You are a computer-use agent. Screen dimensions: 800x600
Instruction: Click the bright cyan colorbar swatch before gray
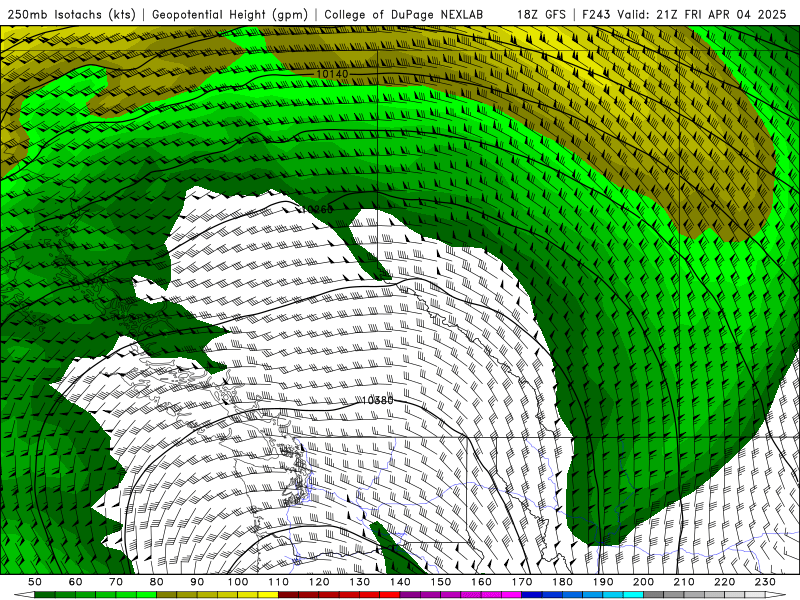click(633, 595)
